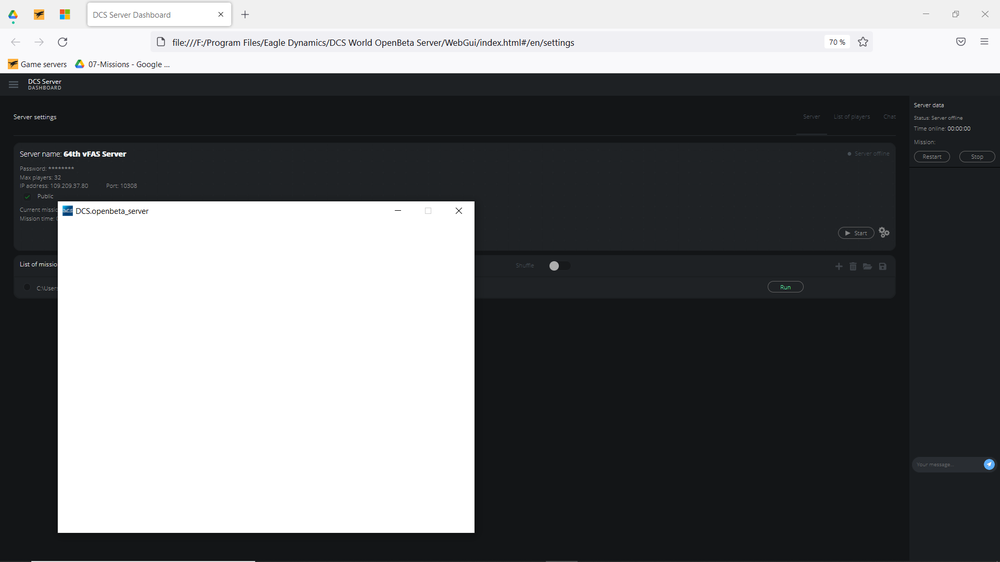
Task: Focus the Your message chat field
Action: [x=948, y=464]
